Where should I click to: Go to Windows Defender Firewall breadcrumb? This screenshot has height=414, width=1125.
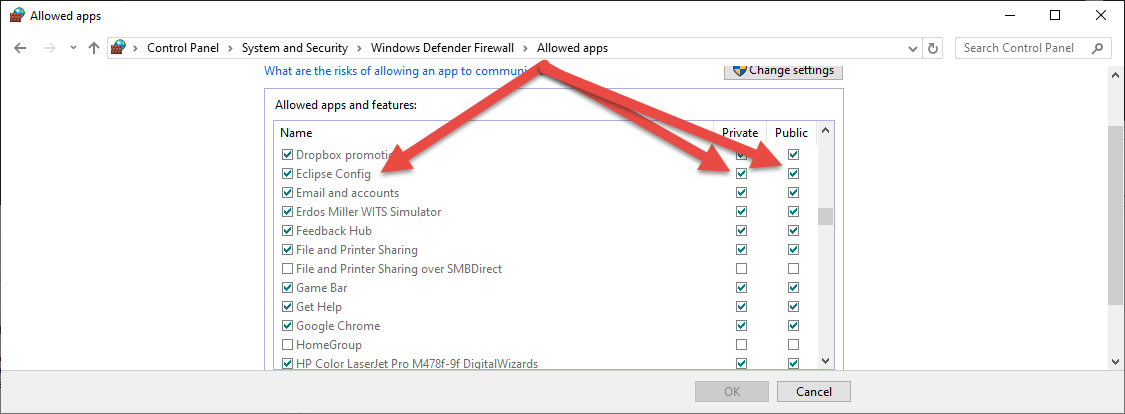tap(442, 48)
